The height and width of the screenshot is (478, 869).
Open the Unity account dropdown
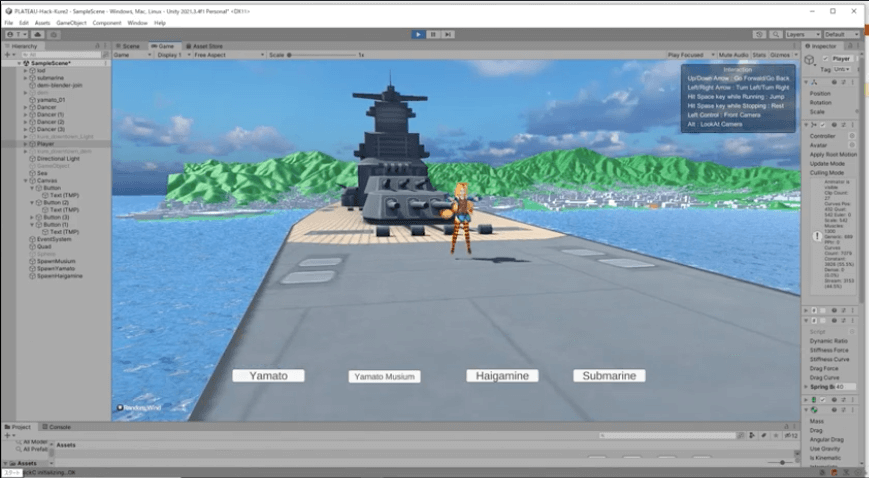[17, 34]
